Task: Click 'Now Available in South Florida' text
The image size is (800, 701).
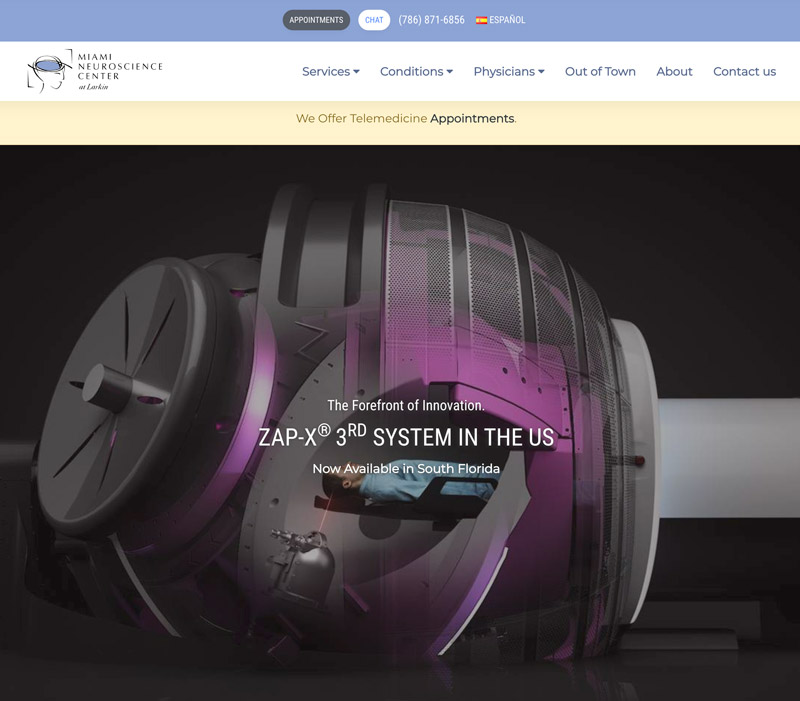Action: (x=406, y=468)
